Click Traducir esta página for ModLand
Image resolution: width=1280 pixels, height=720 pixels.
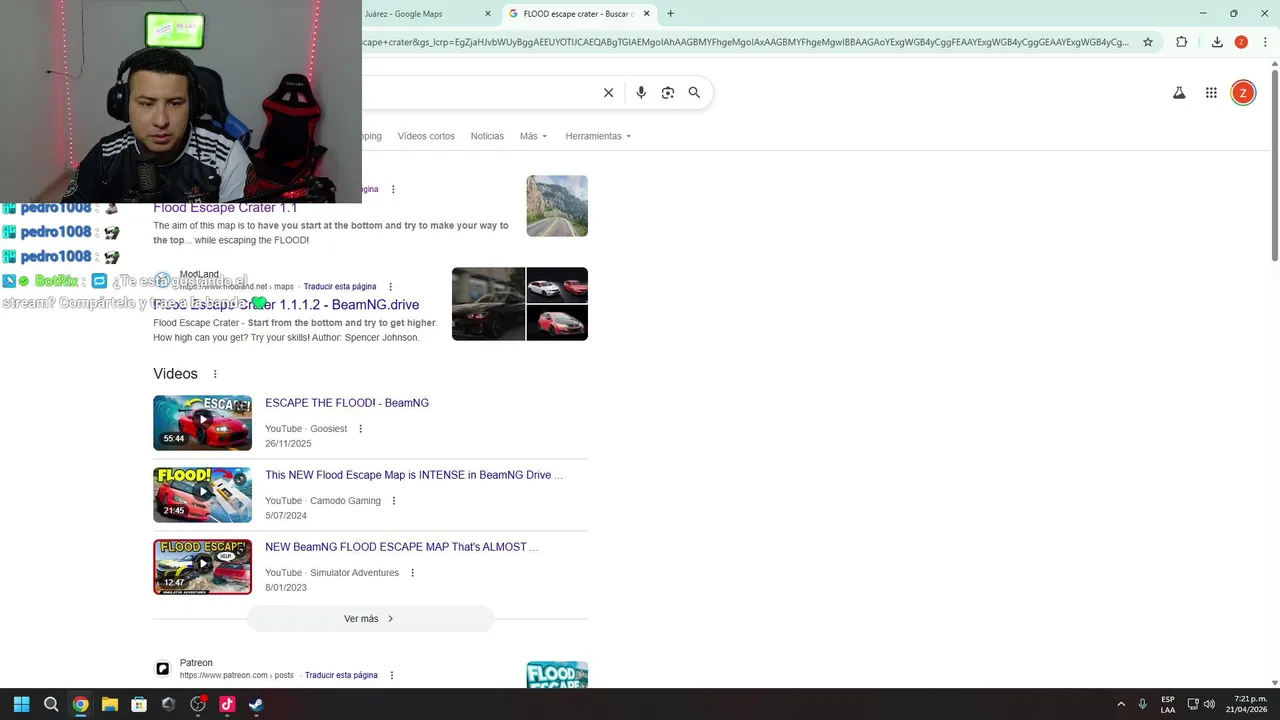point(340,287)
